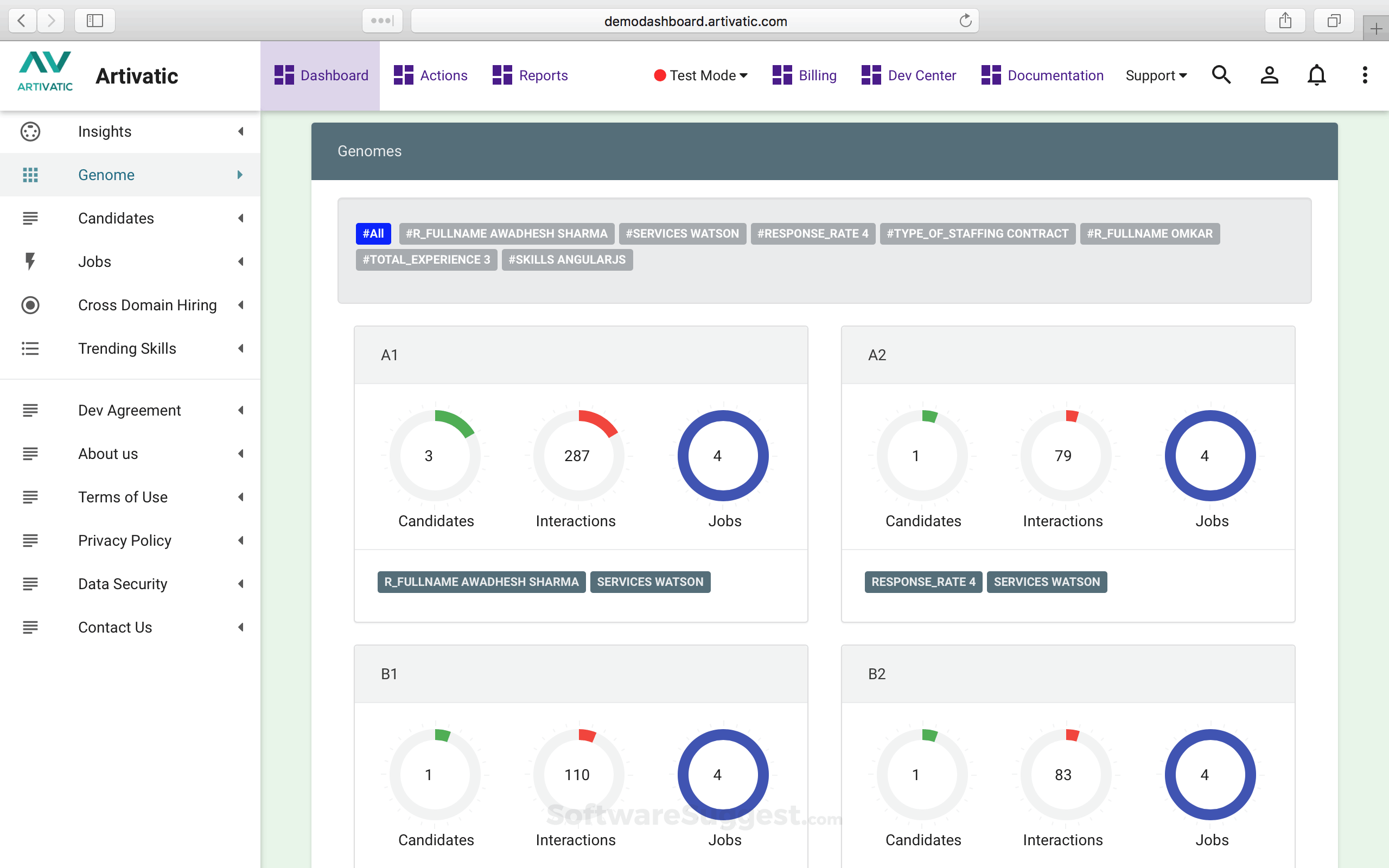1389x868 pixels.
Task: Open the Support dropdown menu
Action: click(x=1156, y=76)
